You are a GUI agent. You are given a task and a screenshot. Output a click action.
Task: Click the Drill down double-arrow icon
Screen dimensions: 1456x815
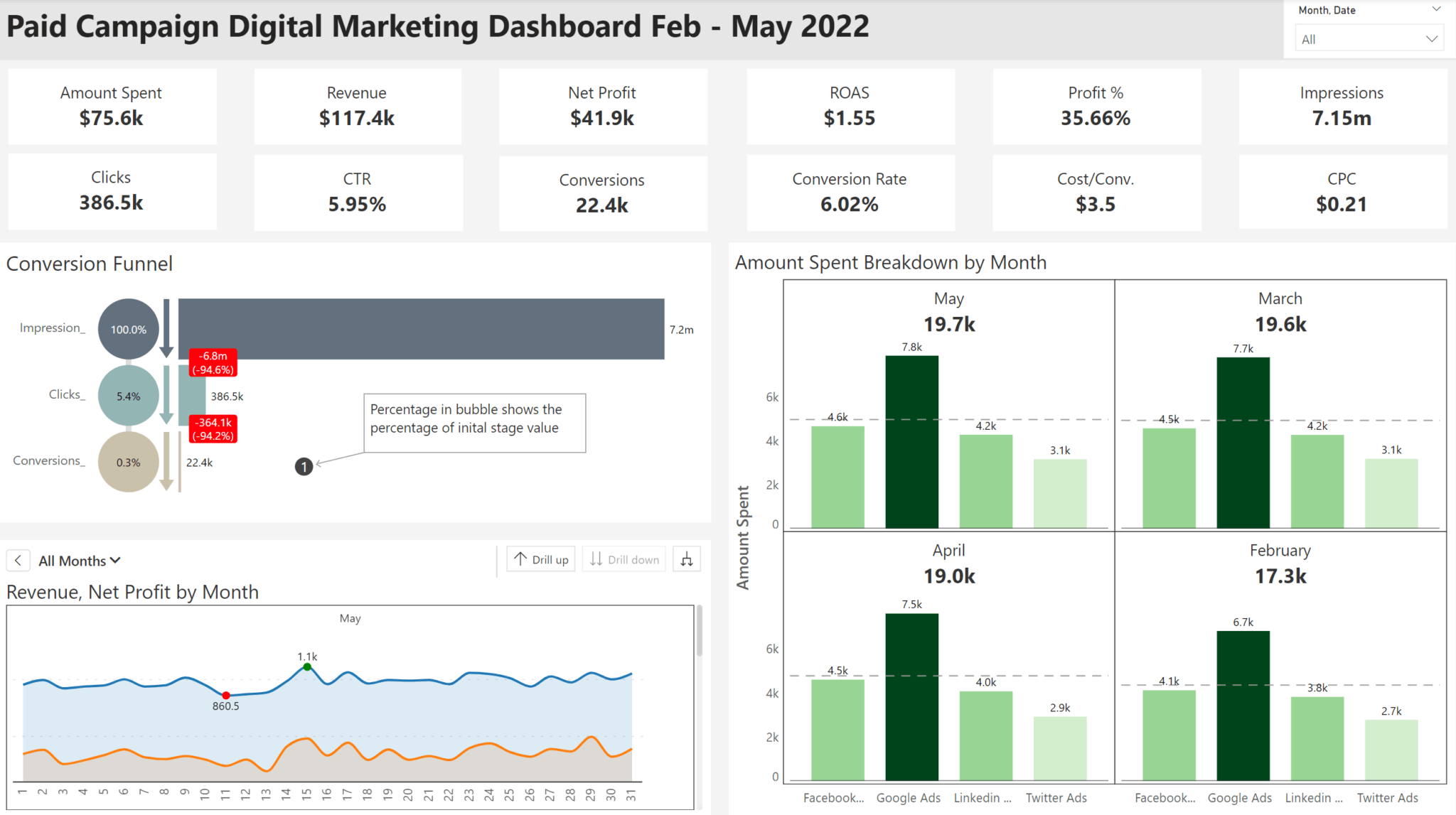point(598,559)
